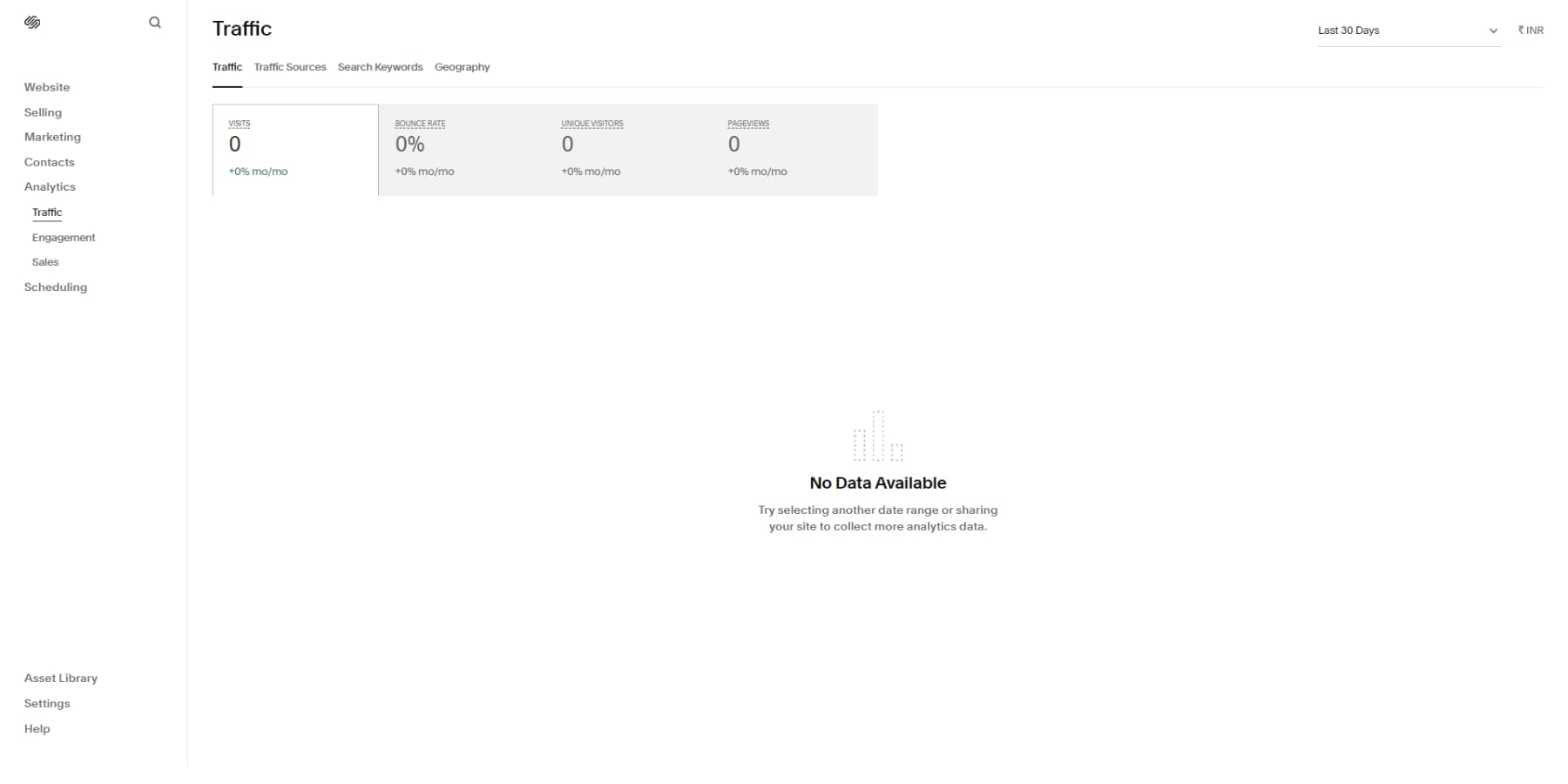1568x784 pixels.
Task: Go to the Scheduling section
Action: [x=56, y=287]
